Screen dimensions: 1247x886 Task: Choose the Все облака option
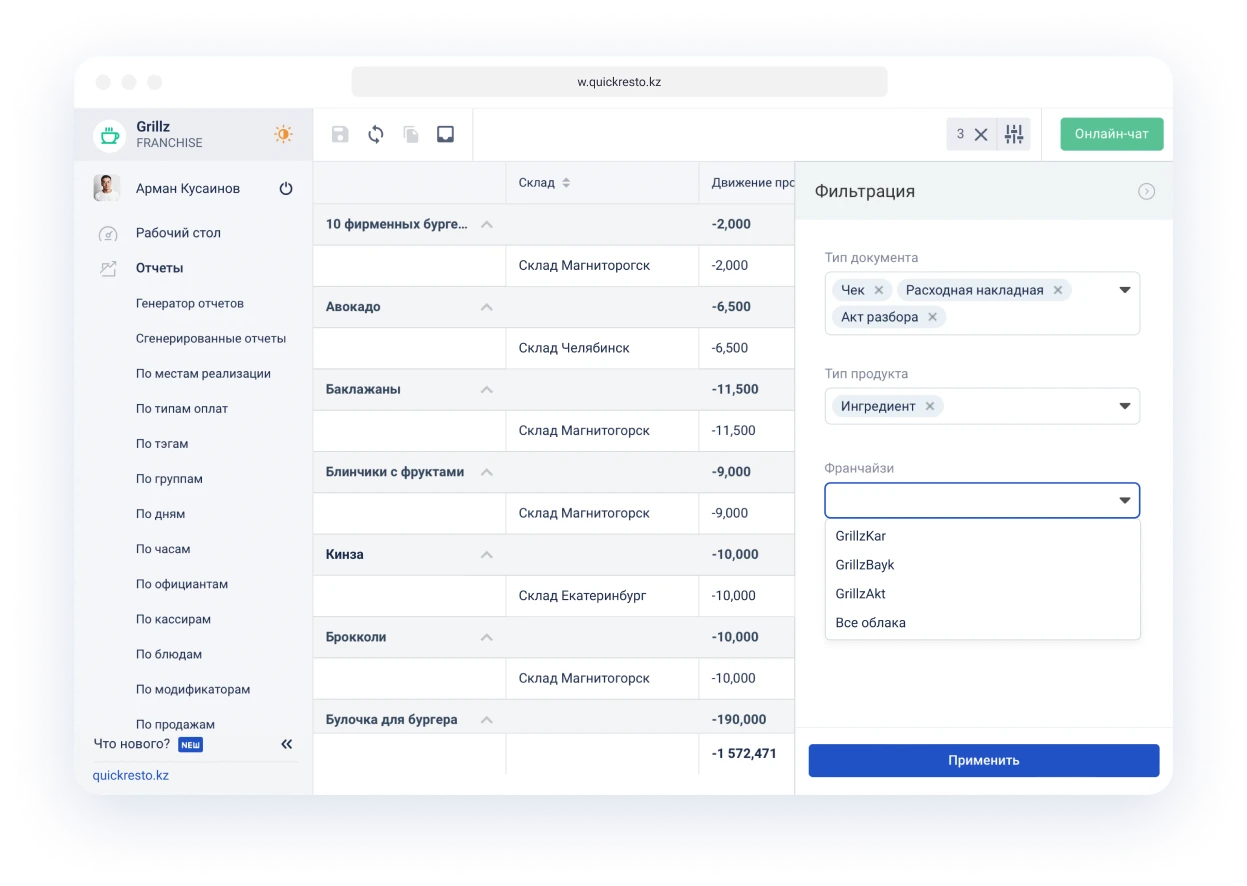point(870,623)
